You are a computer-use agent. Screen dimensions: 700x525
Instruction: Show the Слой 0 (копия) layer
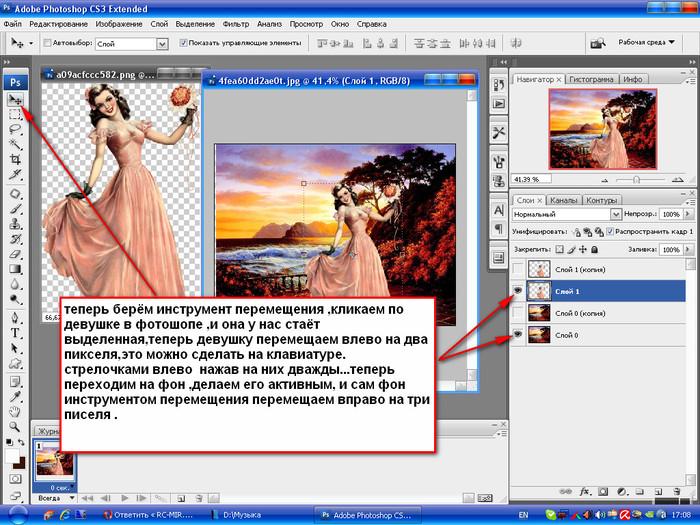(517, 313)
